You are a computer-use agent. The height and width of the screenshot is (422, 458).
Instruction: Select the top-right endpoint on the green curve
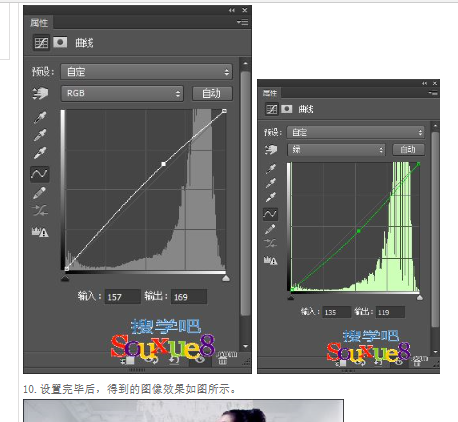(x=418, y=164)
